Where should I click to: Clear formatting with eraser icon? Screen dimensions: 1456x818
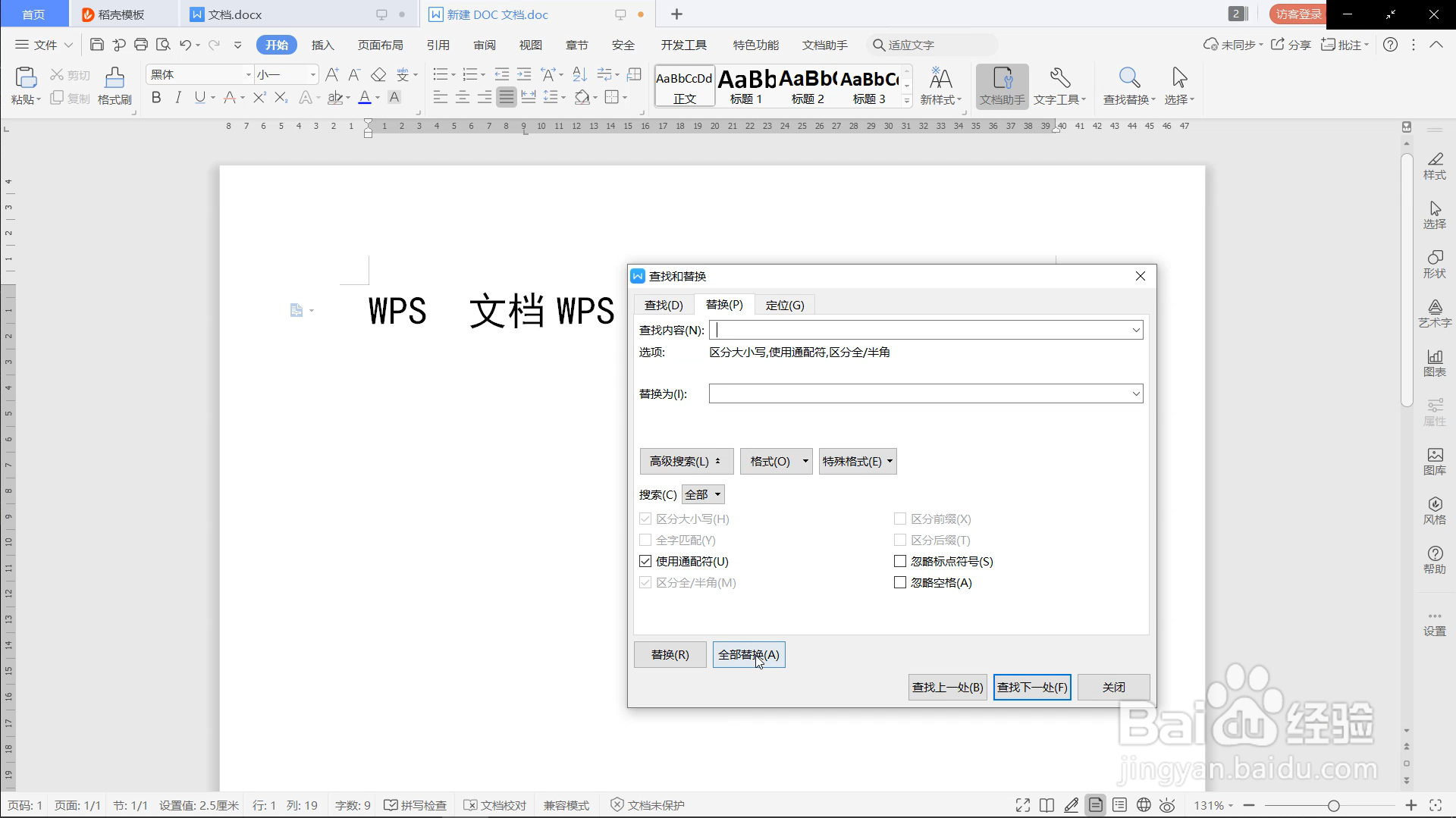[x=378, y=74]
